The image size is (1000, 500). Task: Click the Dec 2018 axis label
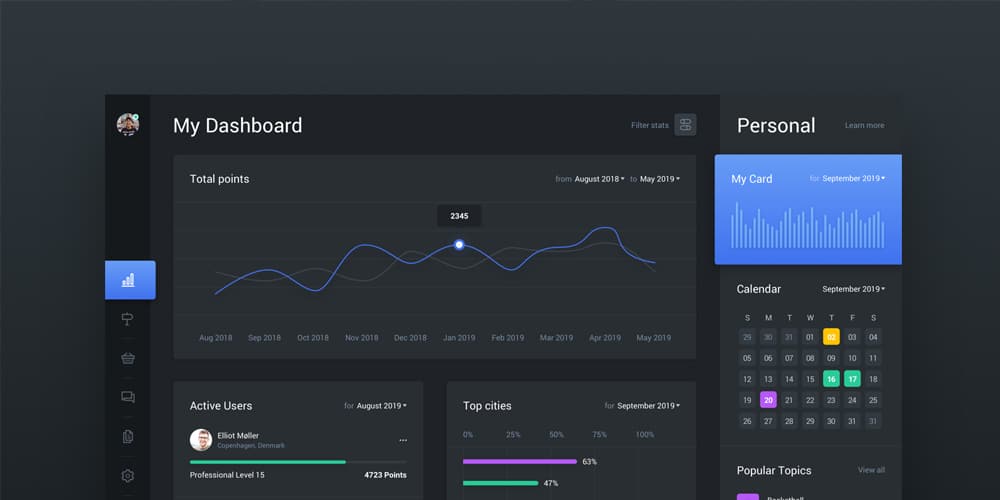point(410,338)
